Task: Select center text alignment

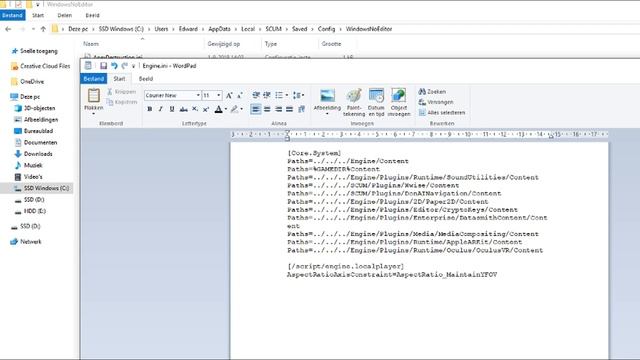Action: click(x=267, y=109)
